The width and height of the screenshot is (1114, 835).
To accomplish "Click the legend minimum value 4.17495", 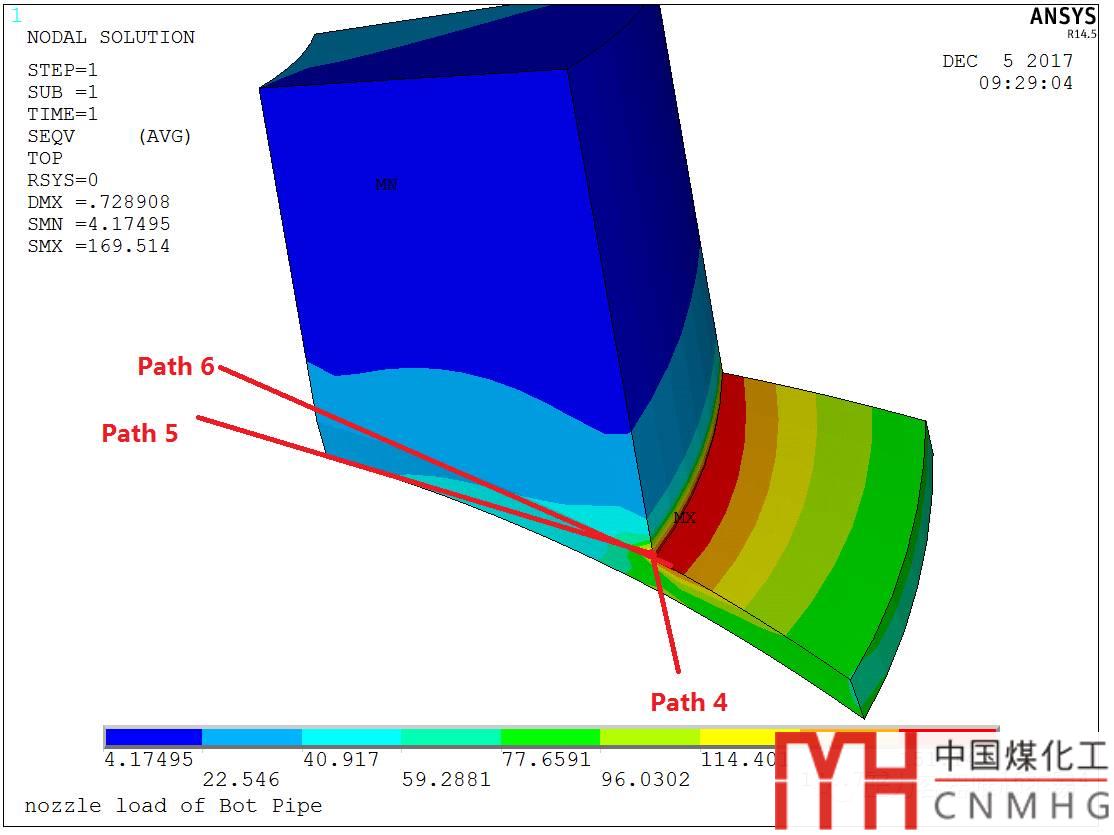I will coord(149,760).
